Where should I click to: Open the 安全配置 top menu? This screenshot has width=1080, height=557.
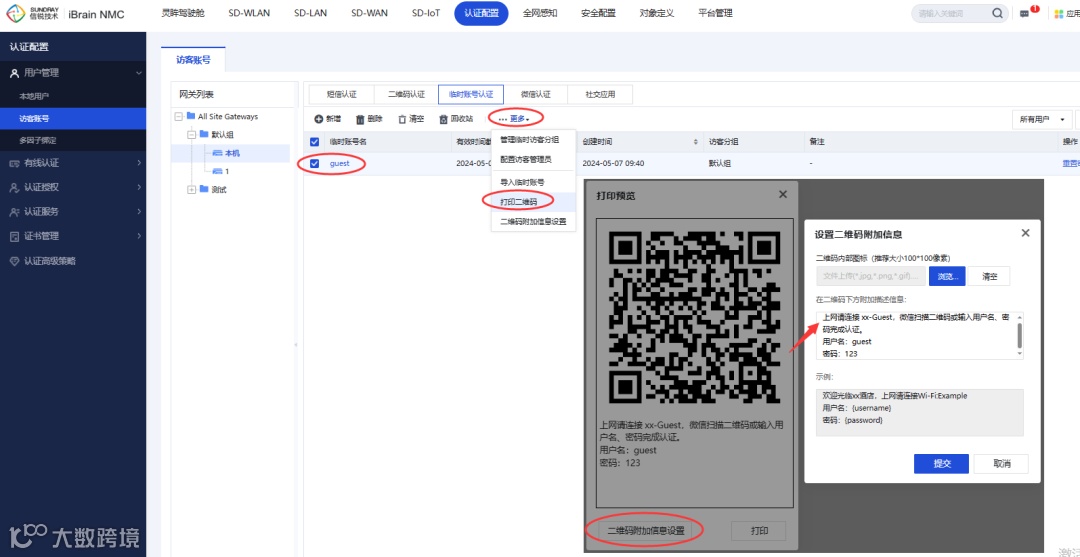click(599, 13)
